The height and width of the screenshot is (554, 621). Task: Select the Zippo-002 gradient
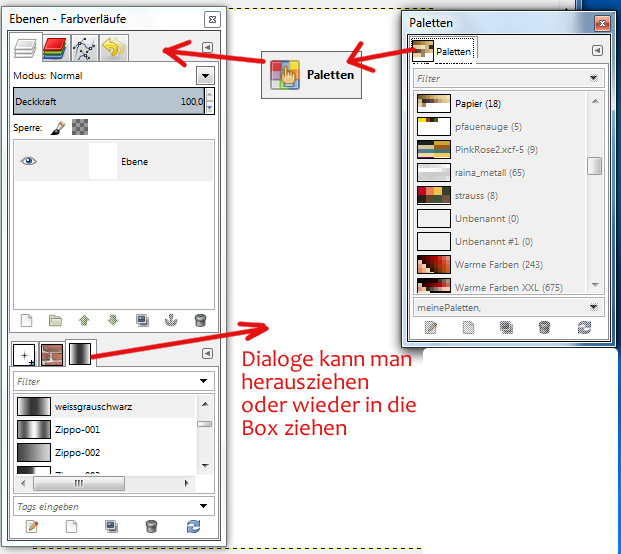point(105,453)
